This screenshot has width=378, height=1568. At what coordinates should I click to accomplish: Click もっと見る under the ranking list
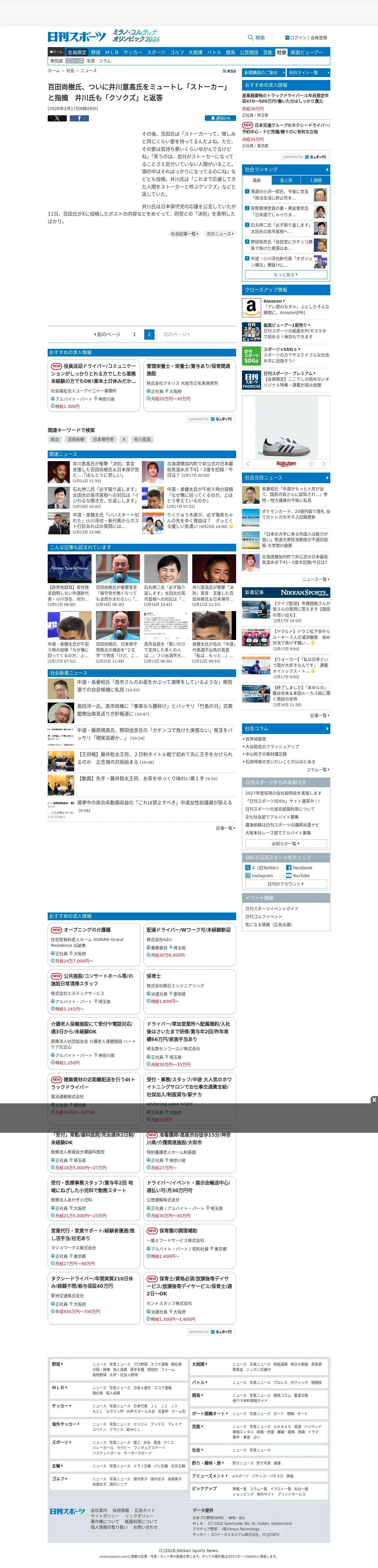tap(286, 275)
